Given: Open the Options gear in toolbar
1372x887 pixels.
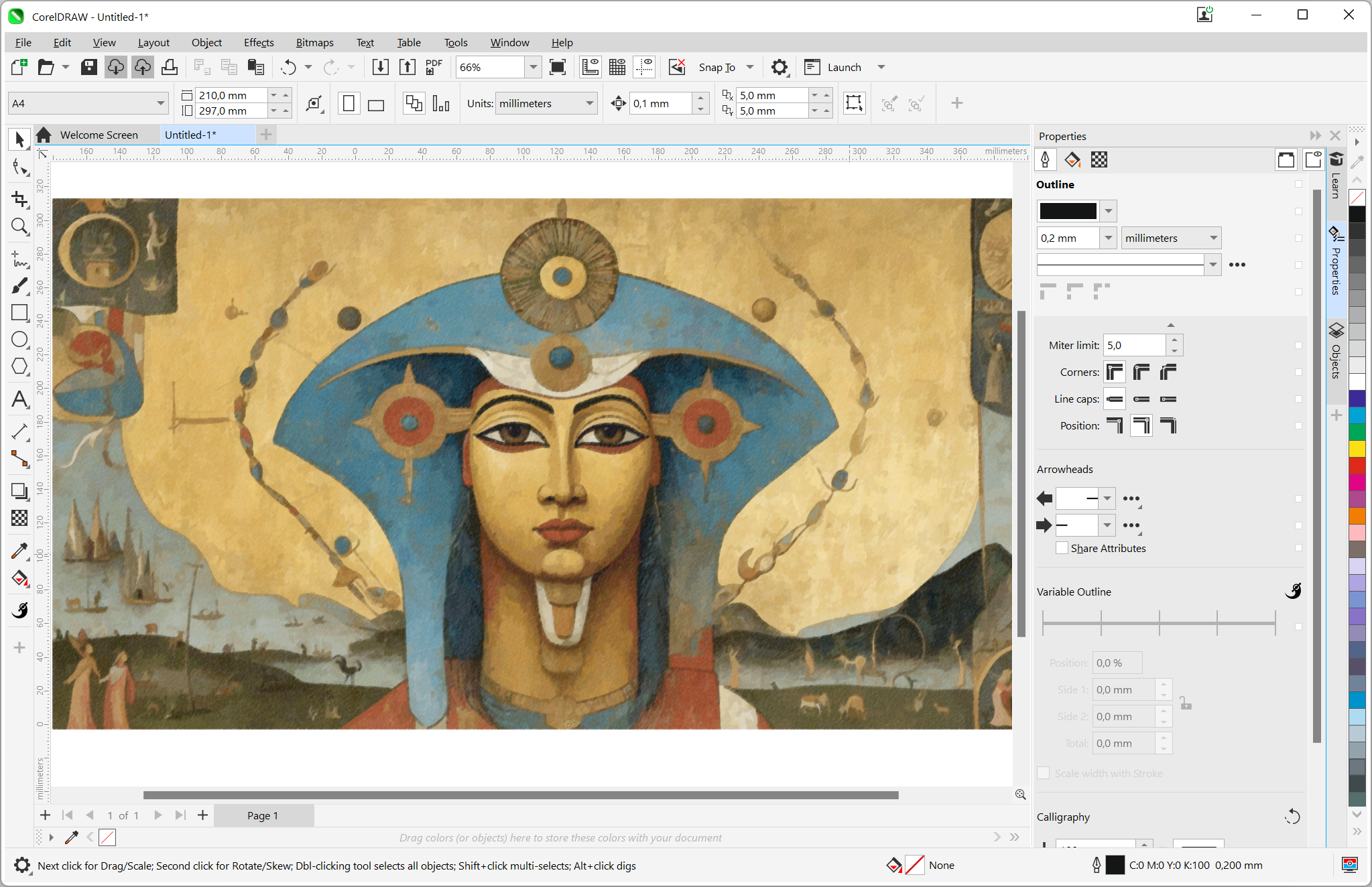Looking at the screenshot, I should coord(779,67).
